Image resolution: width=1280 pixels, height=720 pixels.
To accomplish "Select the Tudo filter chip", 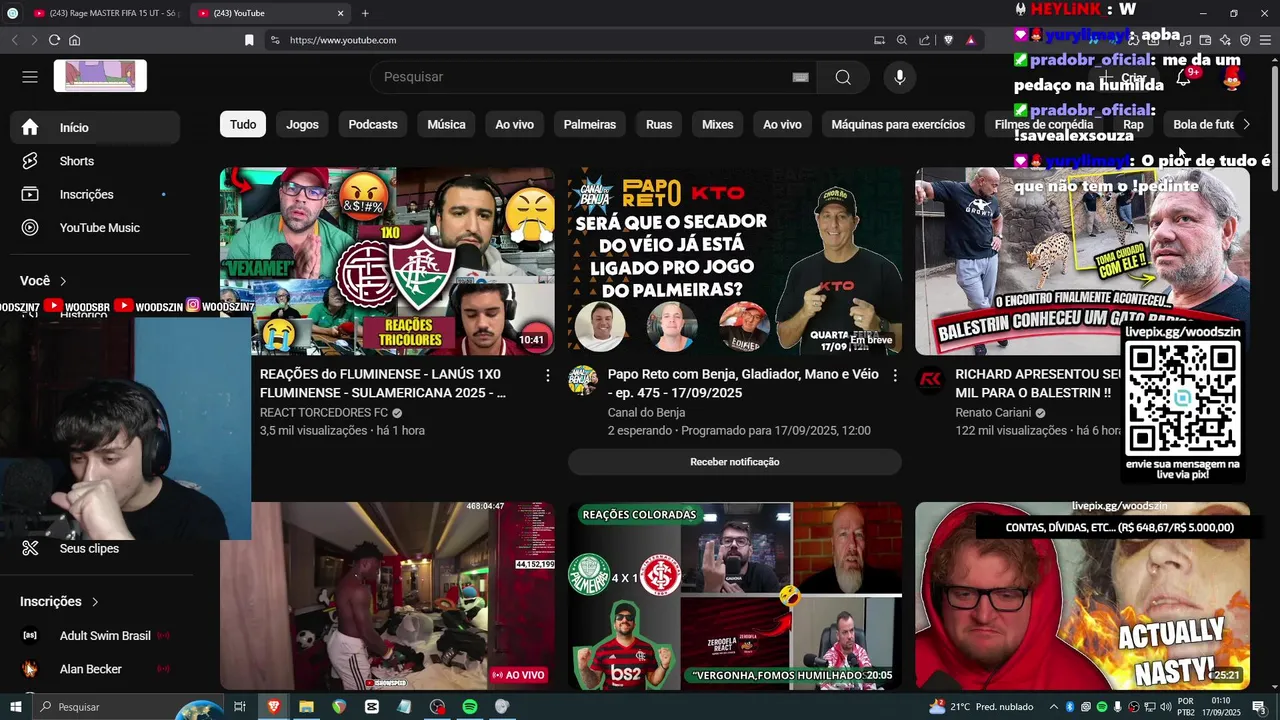I will pyautogui.click(x=243, y=124).
